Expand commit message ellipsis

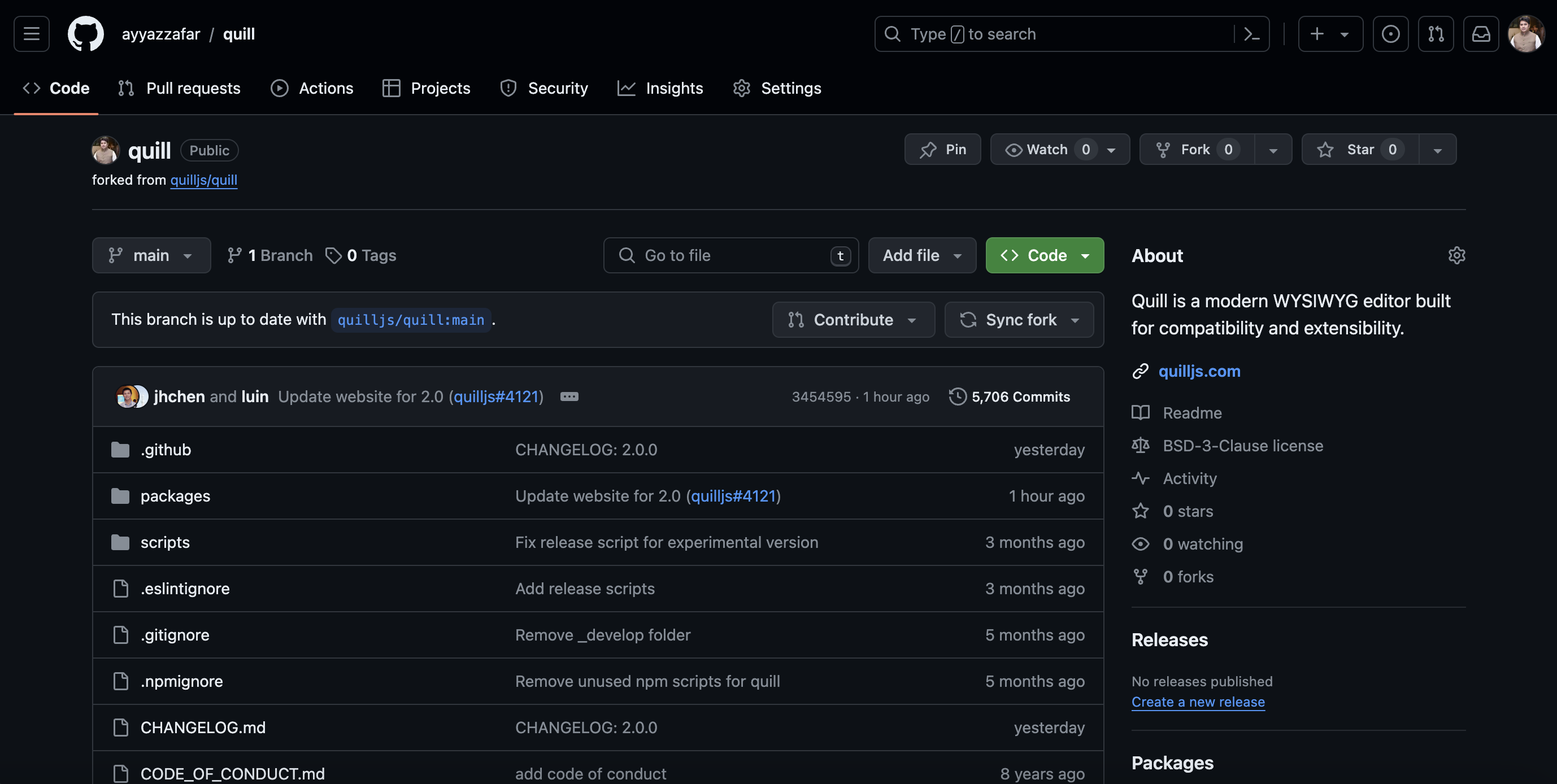569,397
